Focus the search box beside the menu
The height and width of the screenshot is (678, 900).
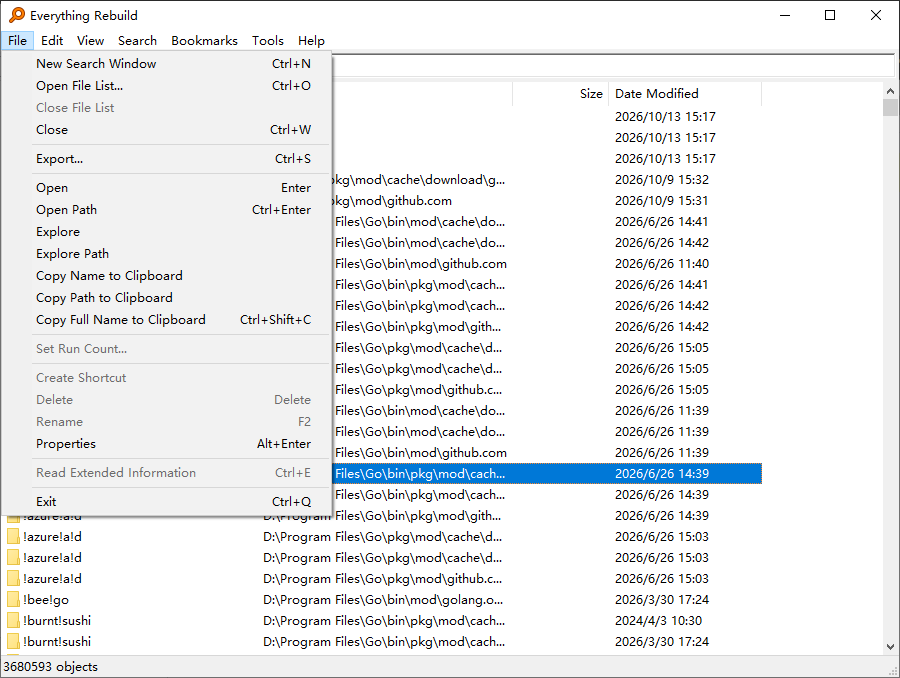click(613, 65)
